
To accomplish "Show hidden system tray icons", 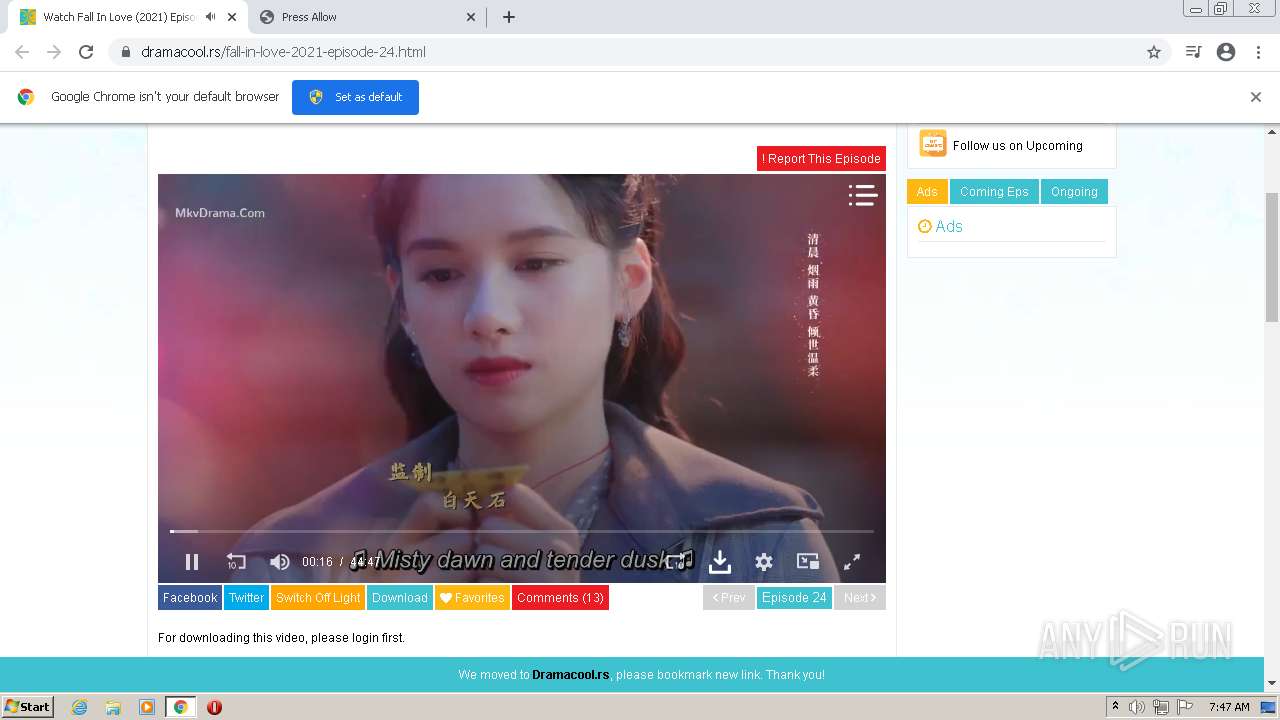I will tap(1115, 707).
